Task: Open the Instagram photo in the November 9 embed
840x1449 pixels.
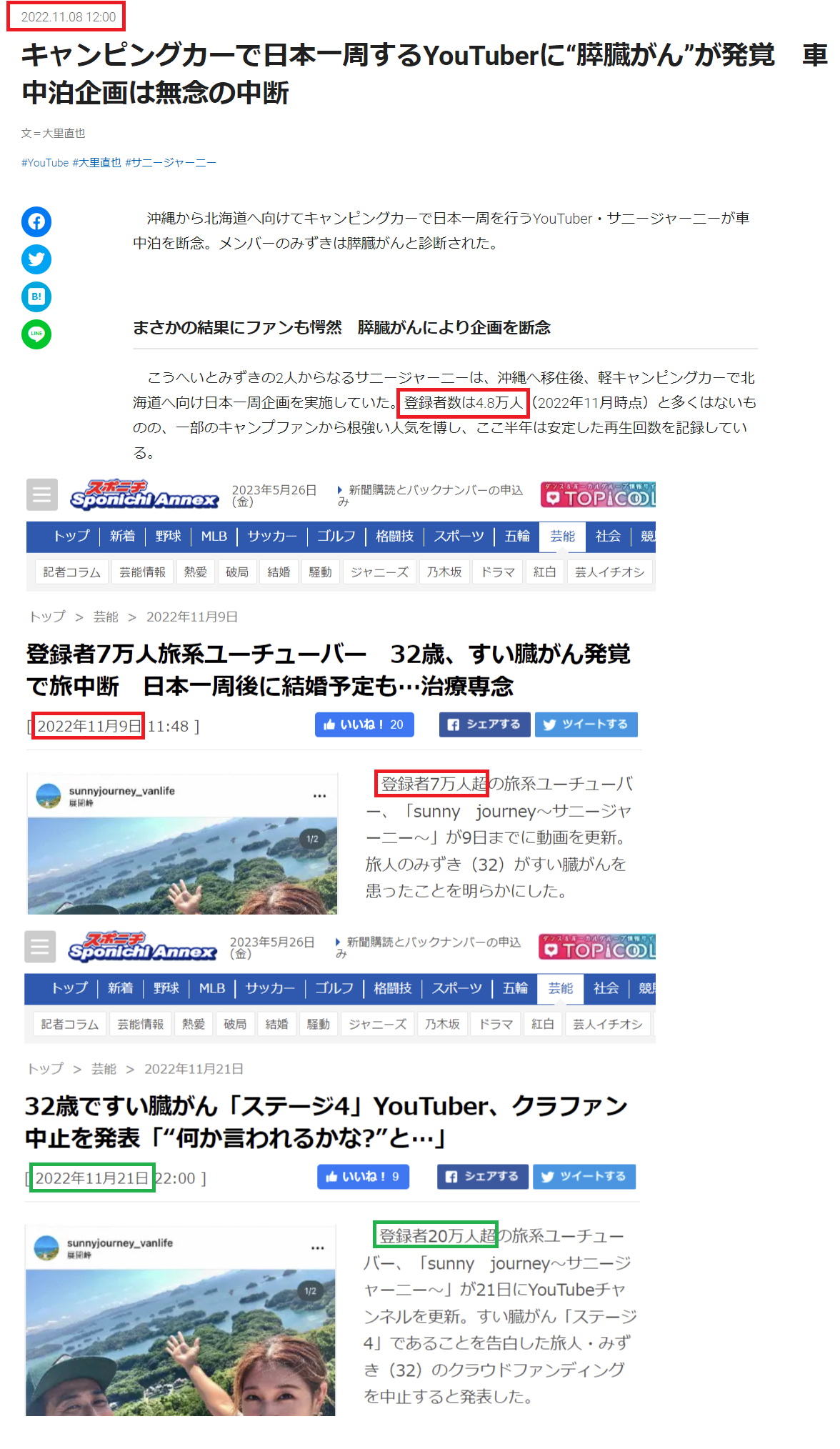Action: tap(182, 866)
